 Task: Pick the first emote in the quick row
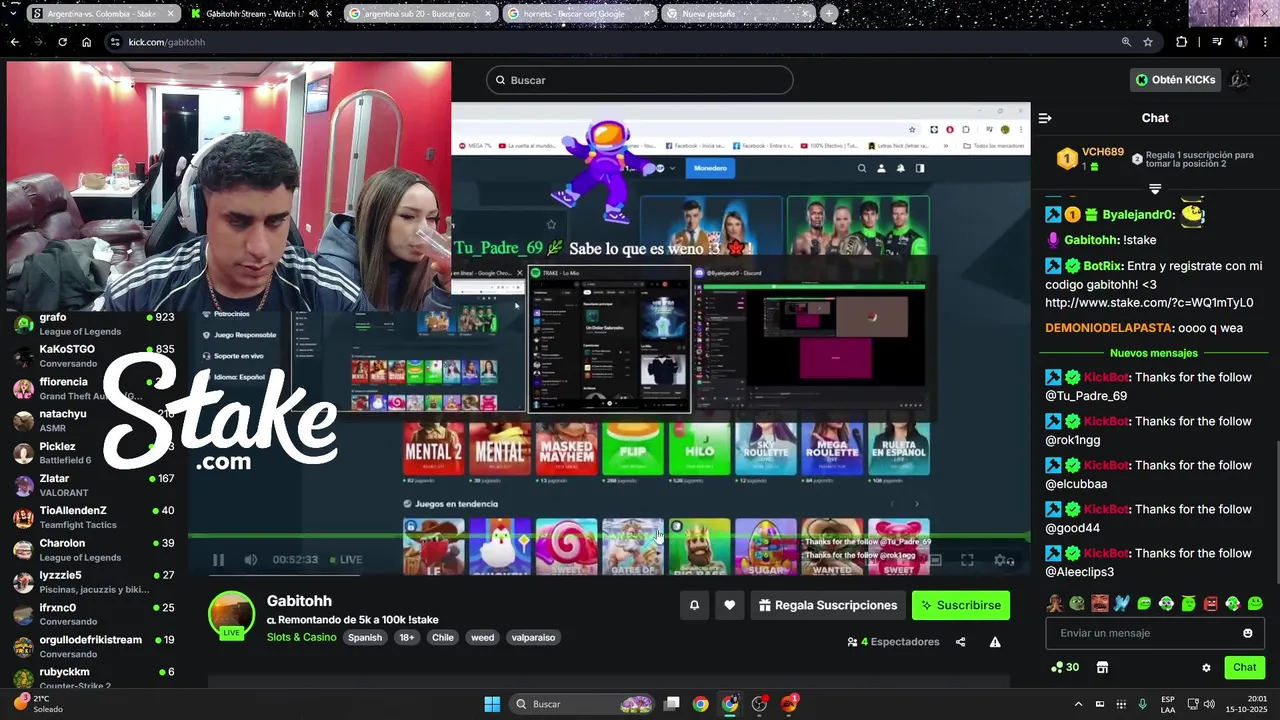point(1054,603)
